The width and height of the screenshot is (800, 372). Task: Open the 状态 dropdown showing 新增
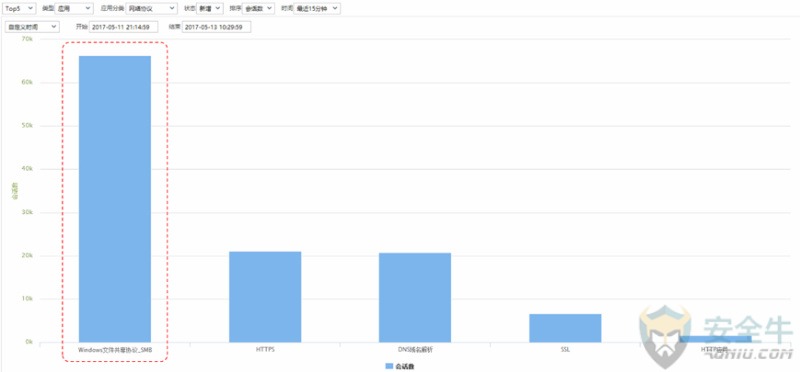click(210, 8)
